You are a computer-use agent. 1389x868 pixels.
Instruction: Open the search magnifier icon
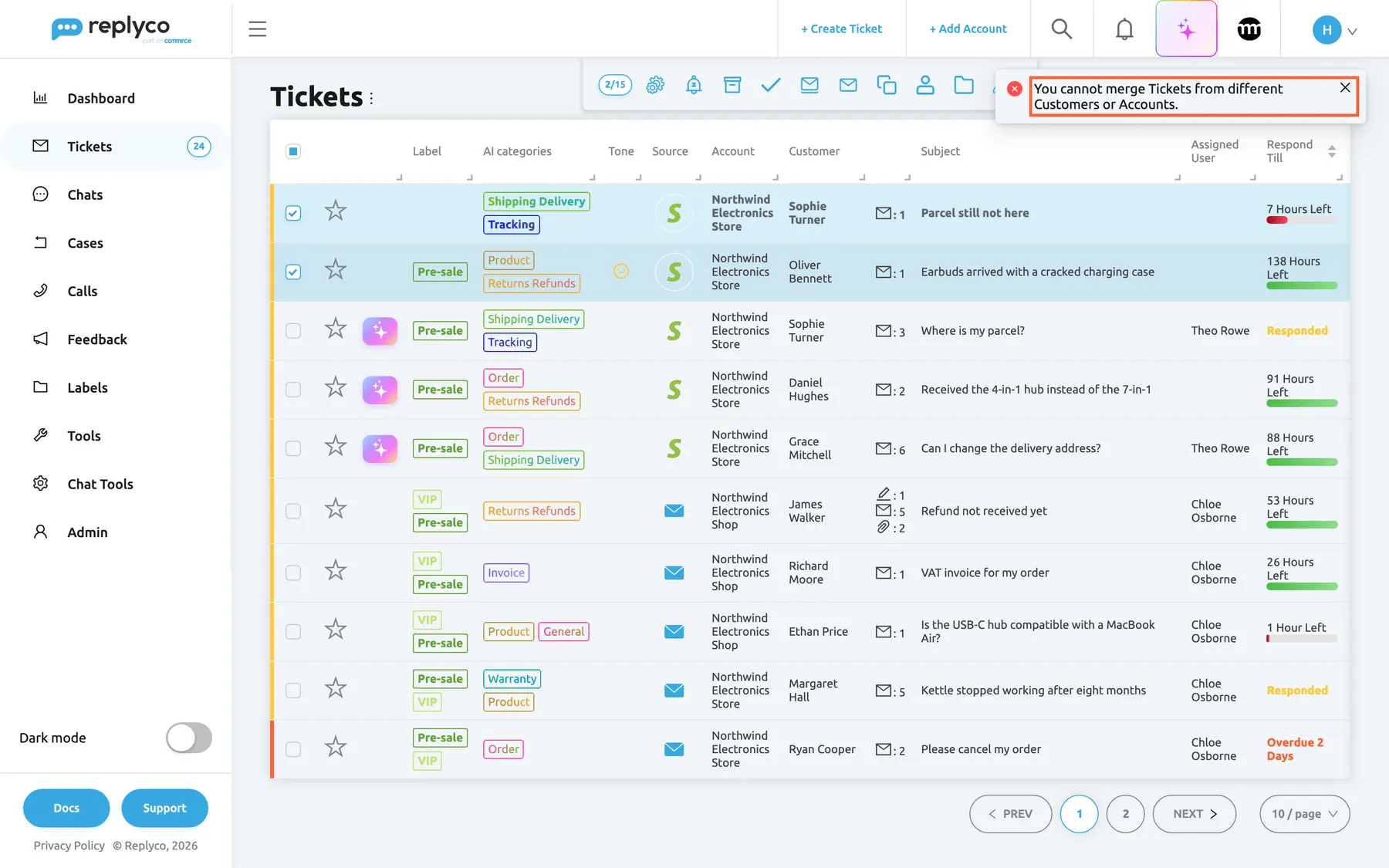(1062, 29)
